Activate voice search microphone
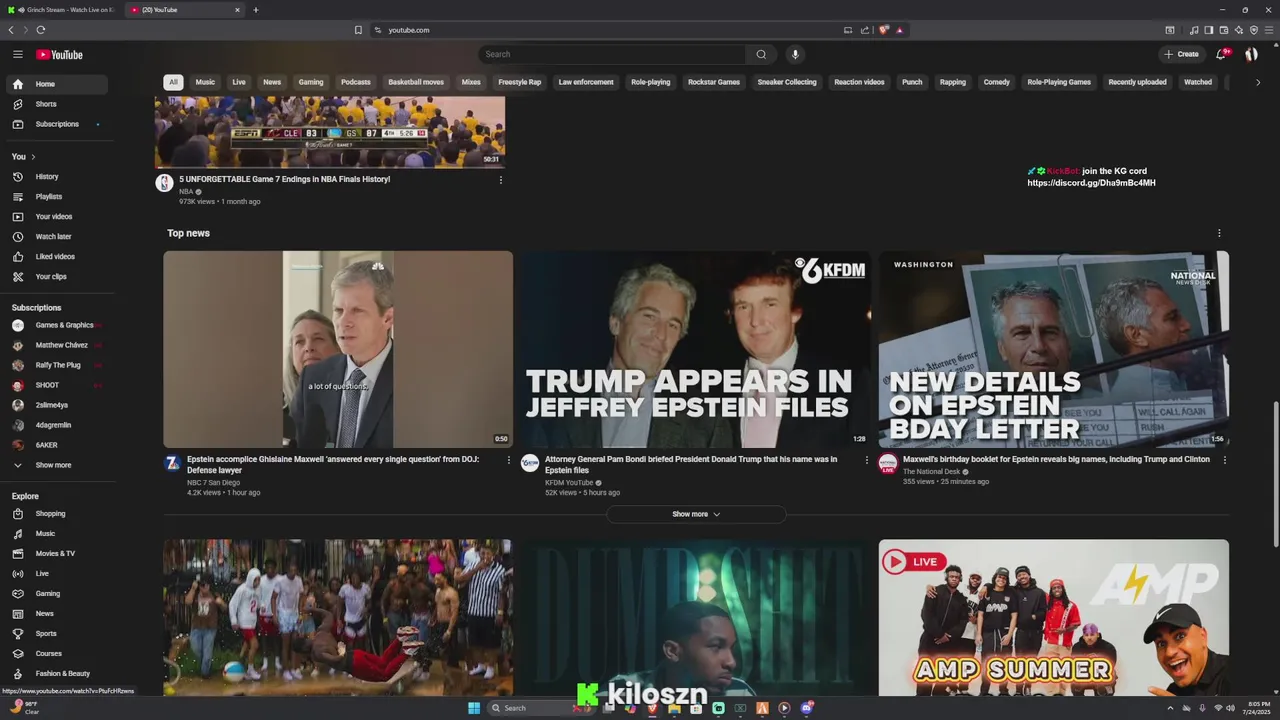Screen dimensions: 1280x720 [x=795, y=54]
